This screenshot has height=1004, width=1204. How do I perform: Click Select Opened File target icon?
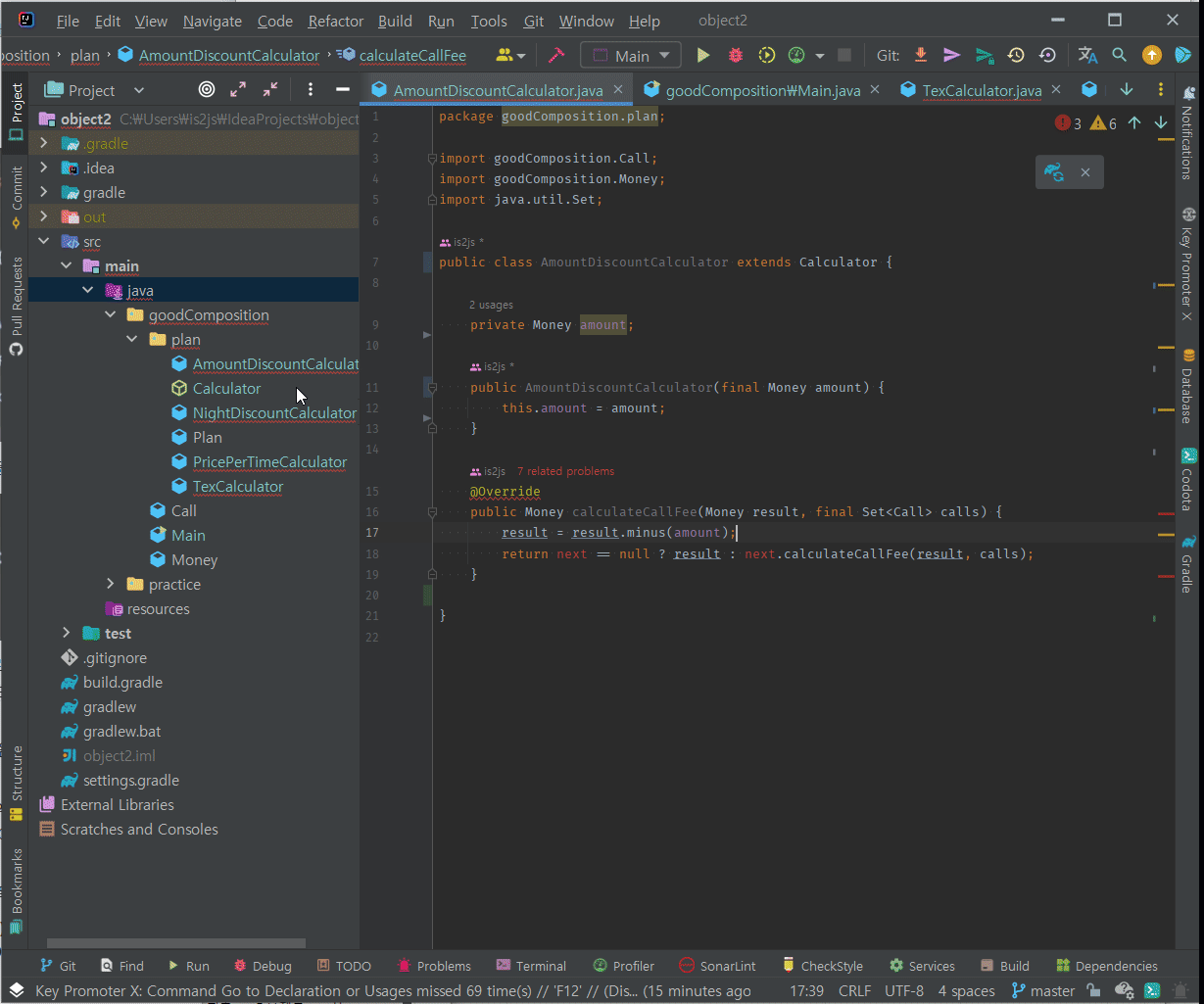207,90
